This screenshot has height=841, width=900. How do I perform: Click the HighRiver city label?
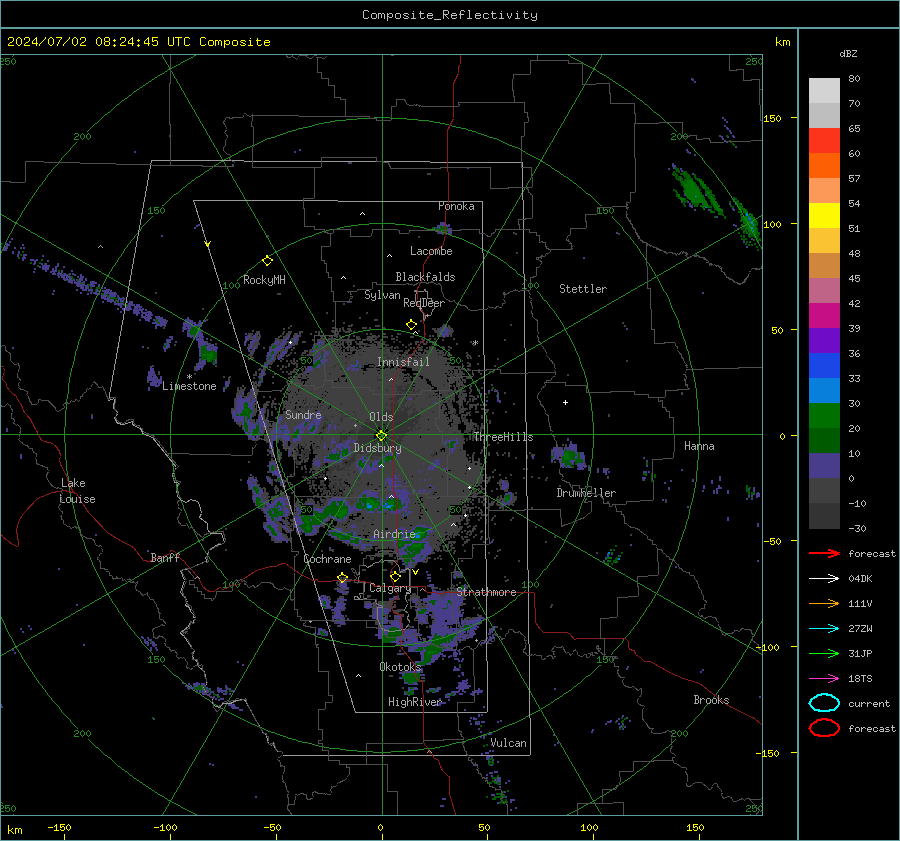click(x=414, y=702)
